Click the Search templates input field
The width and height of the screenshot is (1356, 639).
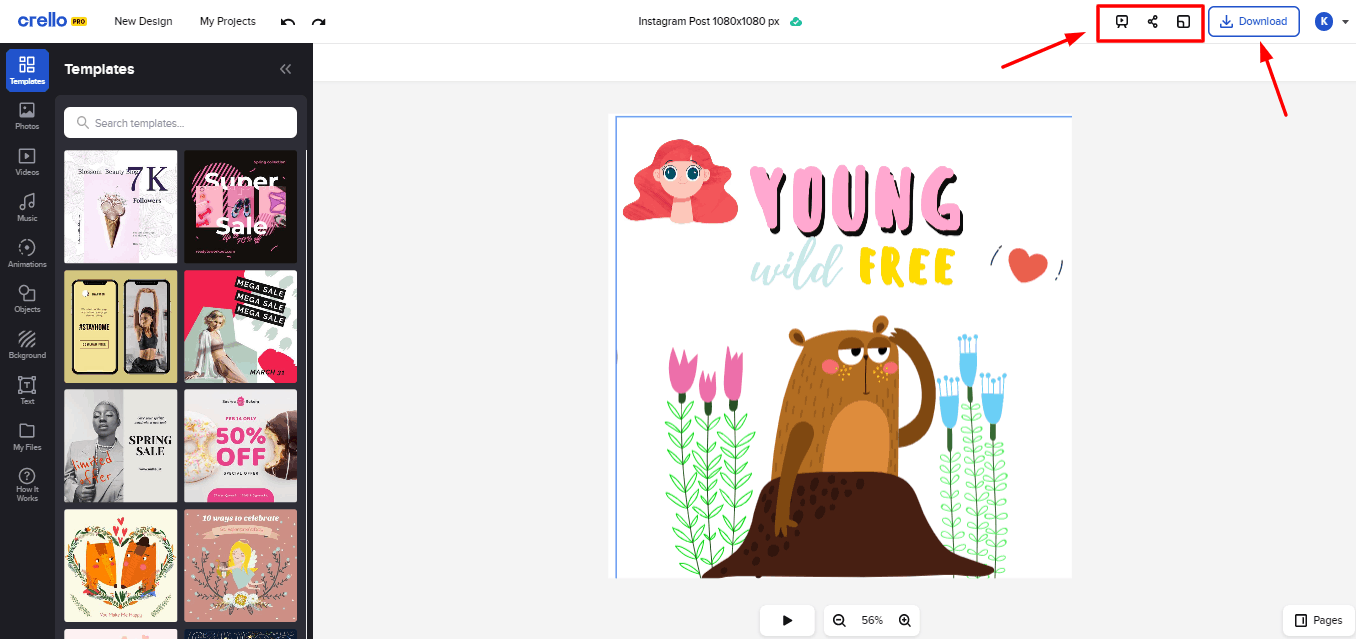tap(180, 123)
